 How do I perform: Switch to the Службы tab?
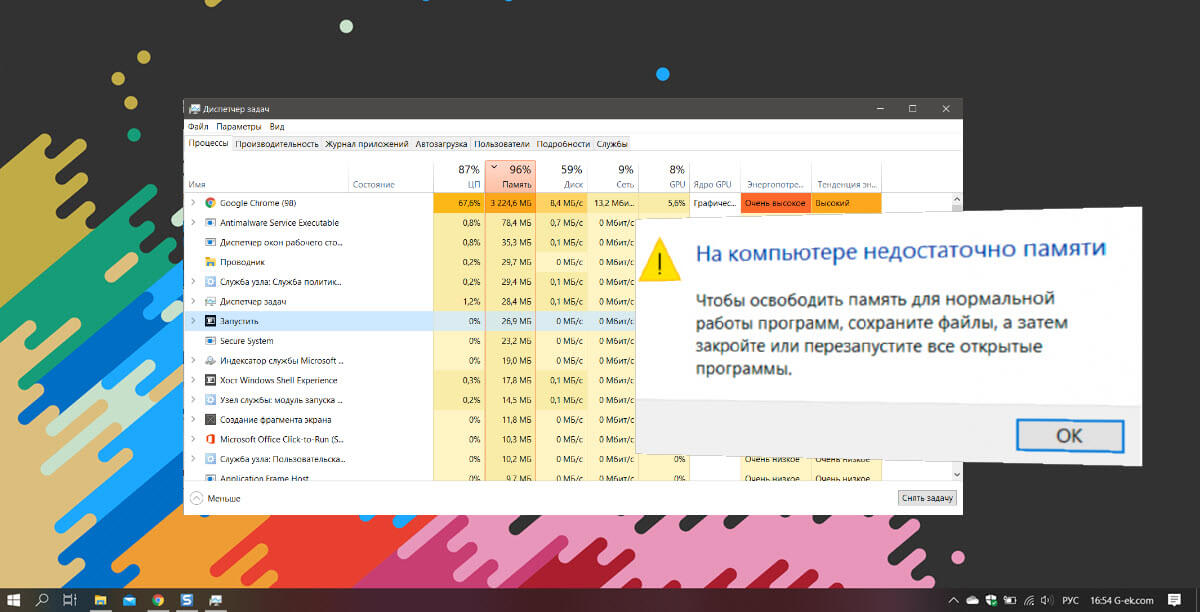[x=612, y=144]
